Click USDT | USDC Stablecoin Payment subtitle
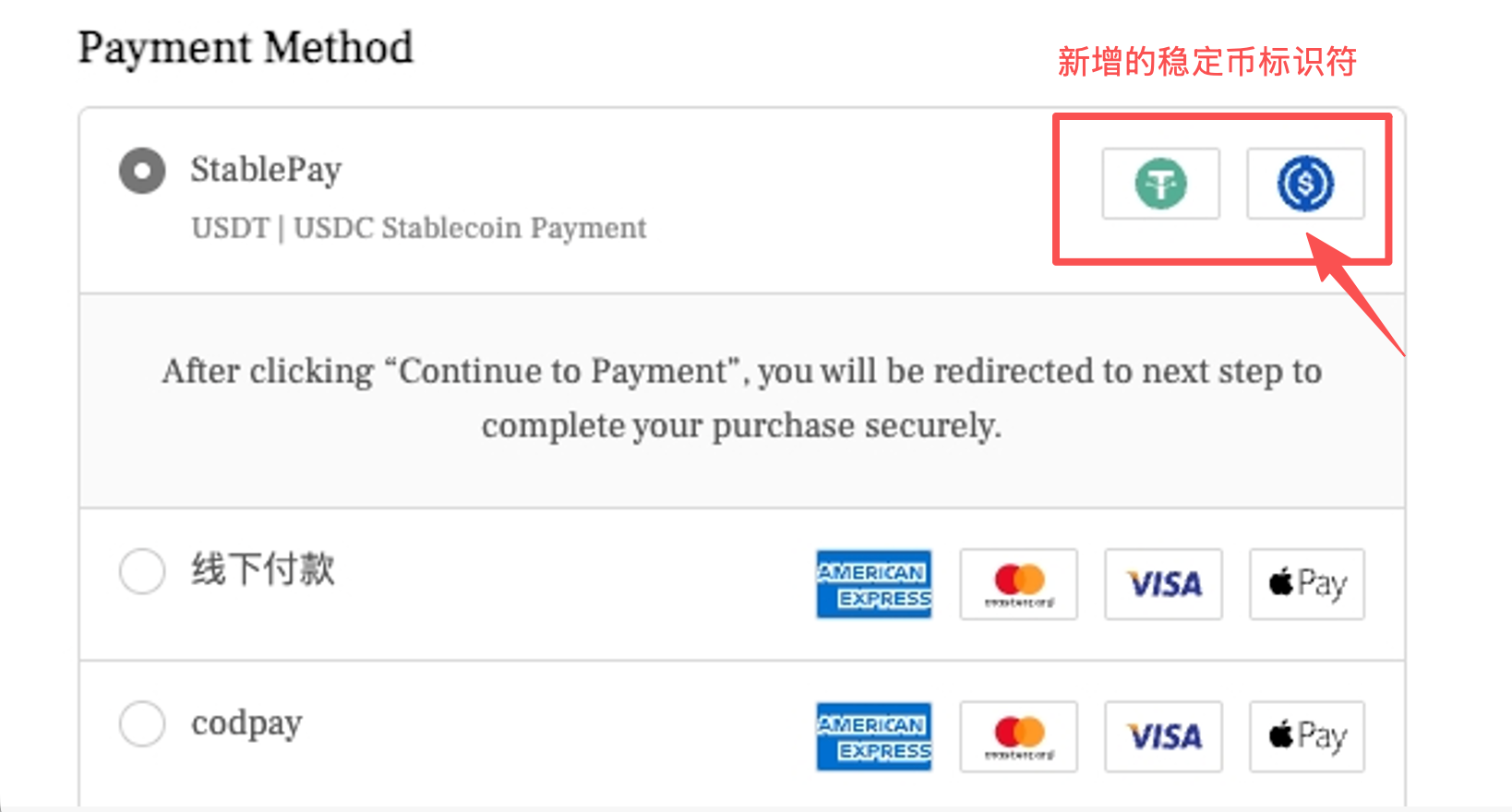 pos(419,228)
